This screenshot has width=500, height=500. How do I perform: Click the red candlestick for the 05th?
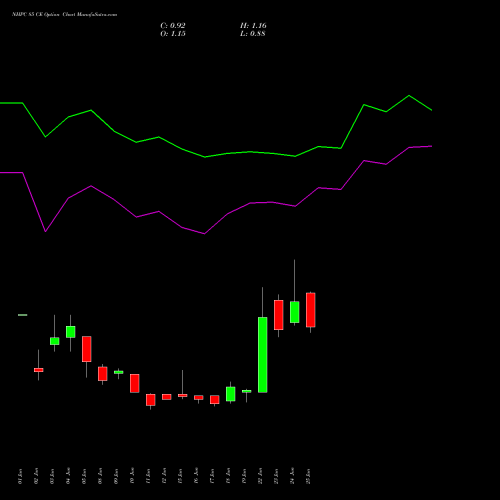pos(87,349)
